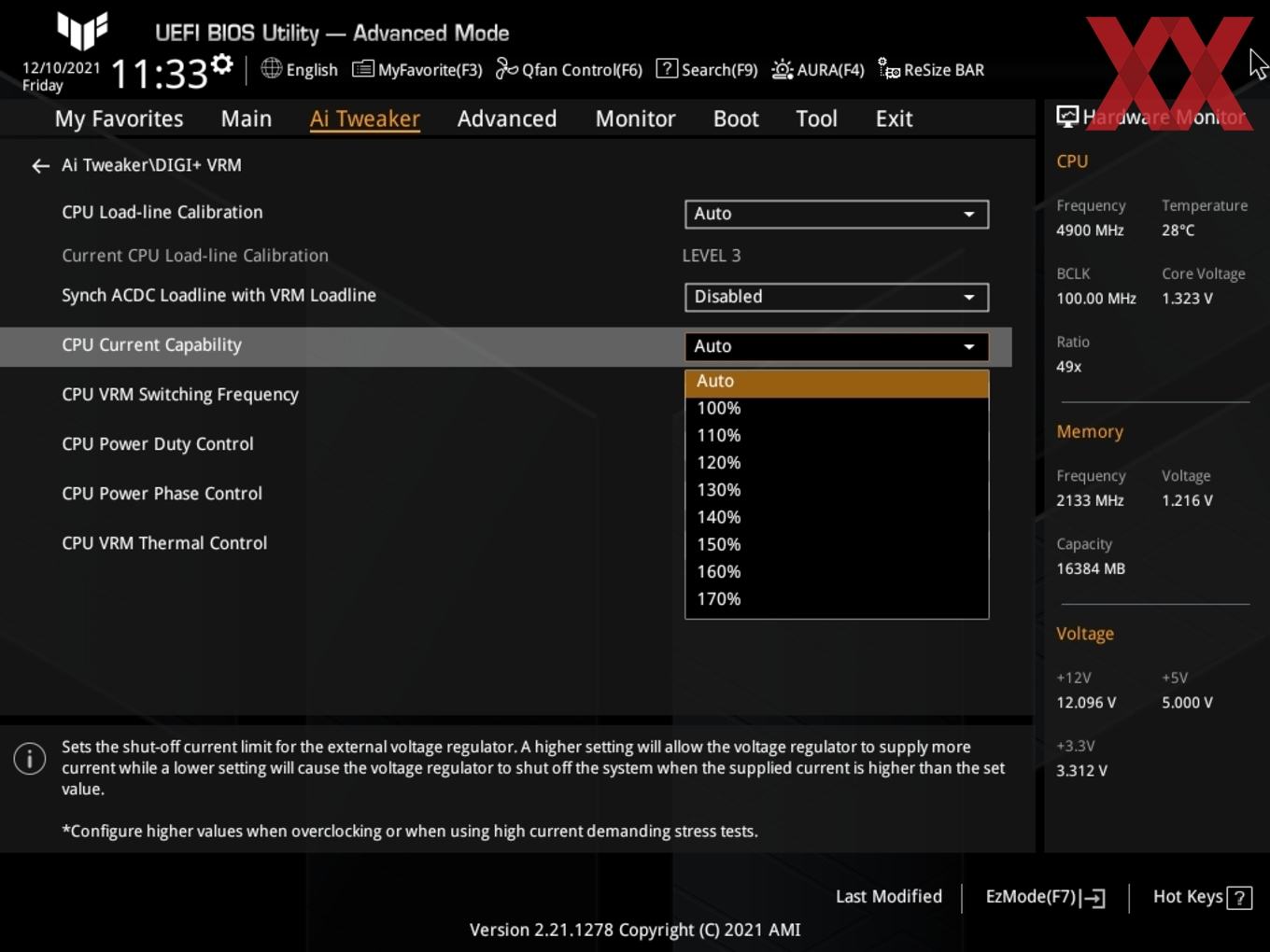The width and height of the screenshot is (1270, 952).
Task: Select the CPU Current Capability row label
Action: click(x=151, y=344)
